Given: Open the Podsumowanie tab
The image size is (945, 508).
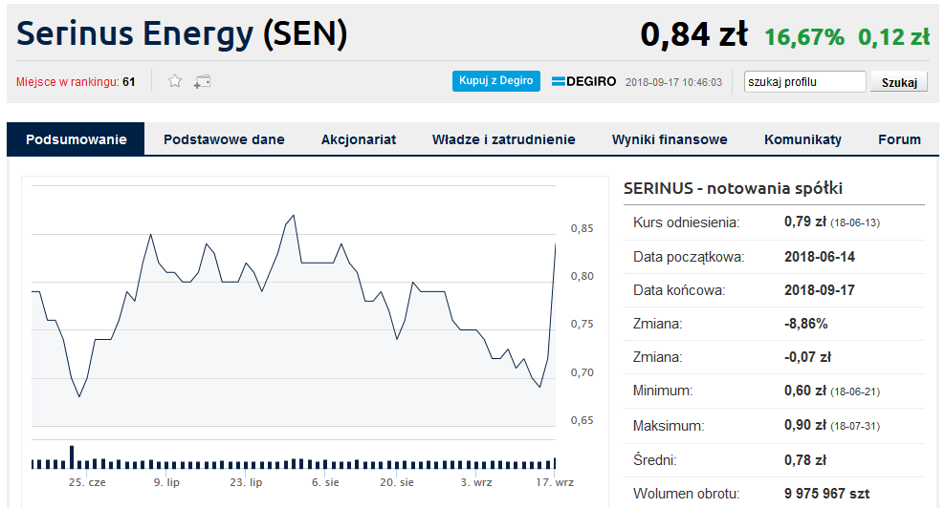Looking at the screenshot, I should point(76,139).
